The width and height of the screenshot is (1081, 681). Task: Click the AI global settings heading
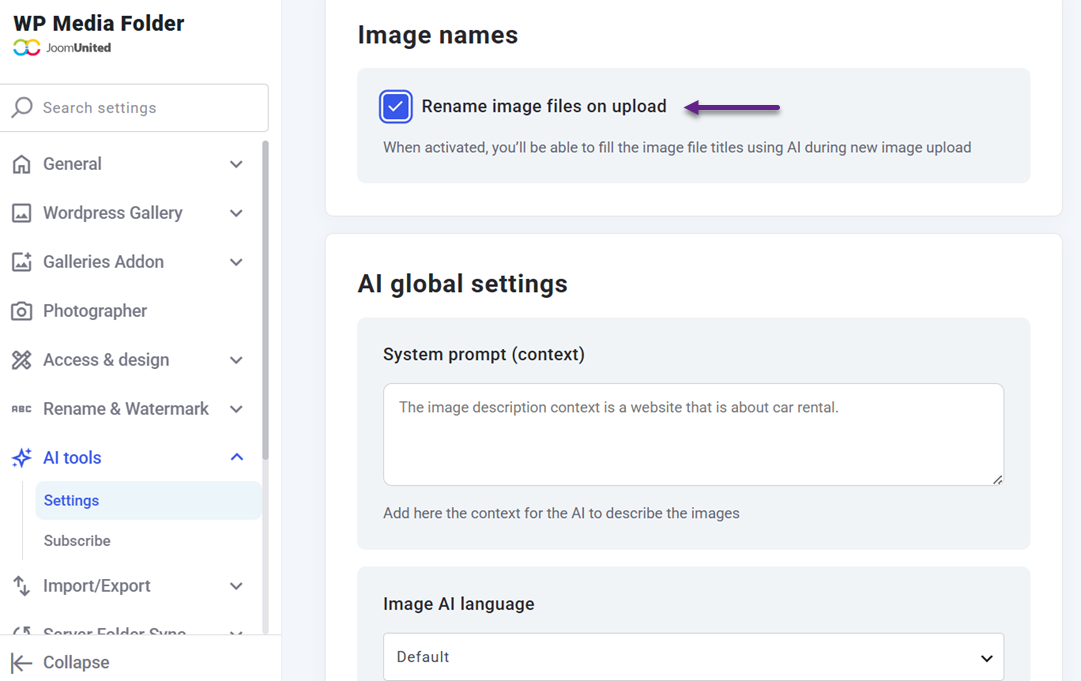click(x=463, y=284)
